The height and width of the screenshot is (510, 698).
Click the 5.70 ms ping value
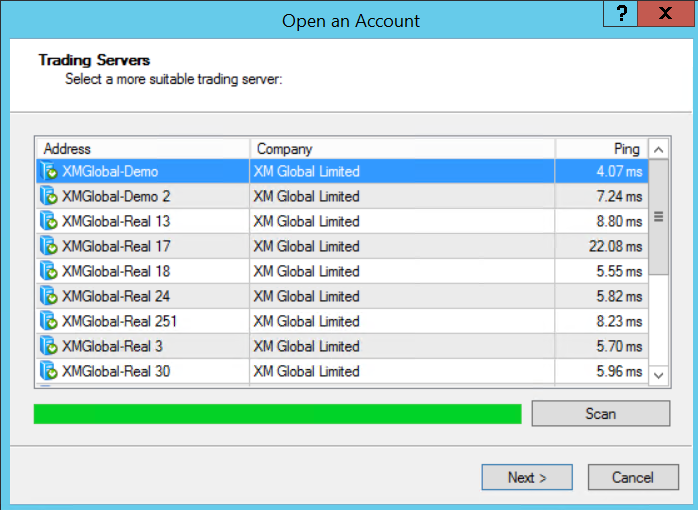tap(619, 346)
